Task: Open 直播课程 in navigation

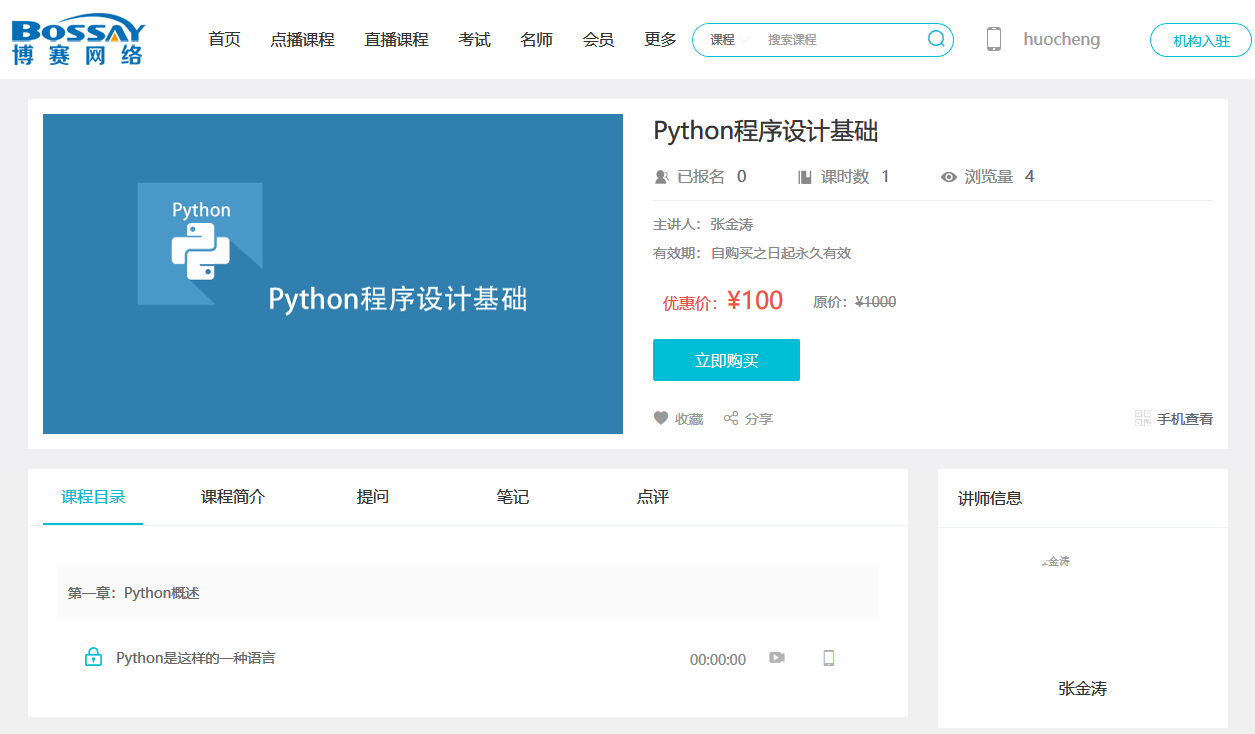Action: pyautogui.click(x=396, y=39)
